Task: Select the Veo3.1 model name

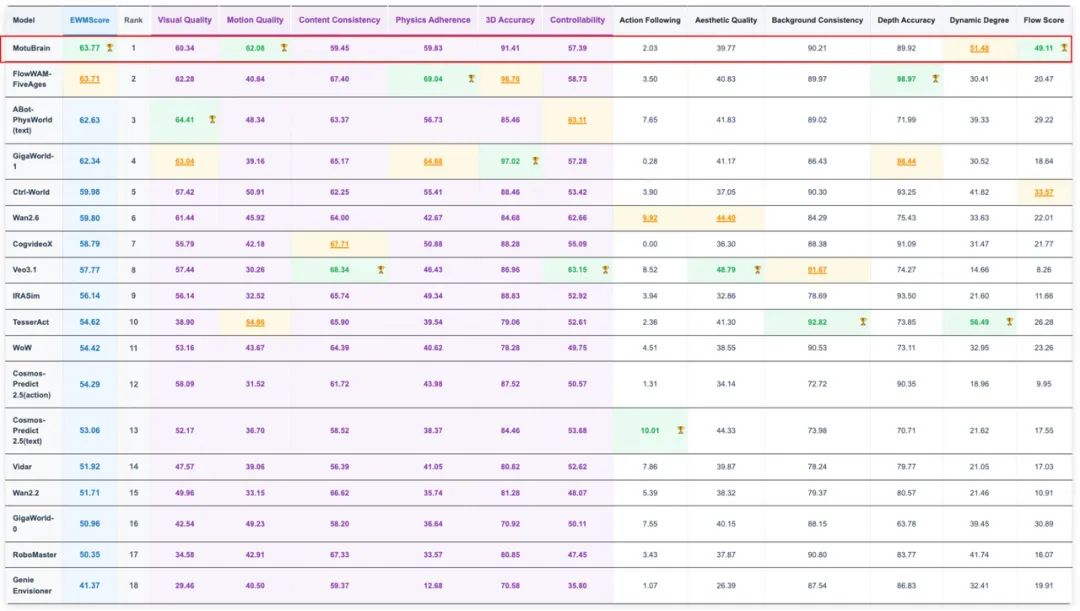Action: (x=24, y=270)
